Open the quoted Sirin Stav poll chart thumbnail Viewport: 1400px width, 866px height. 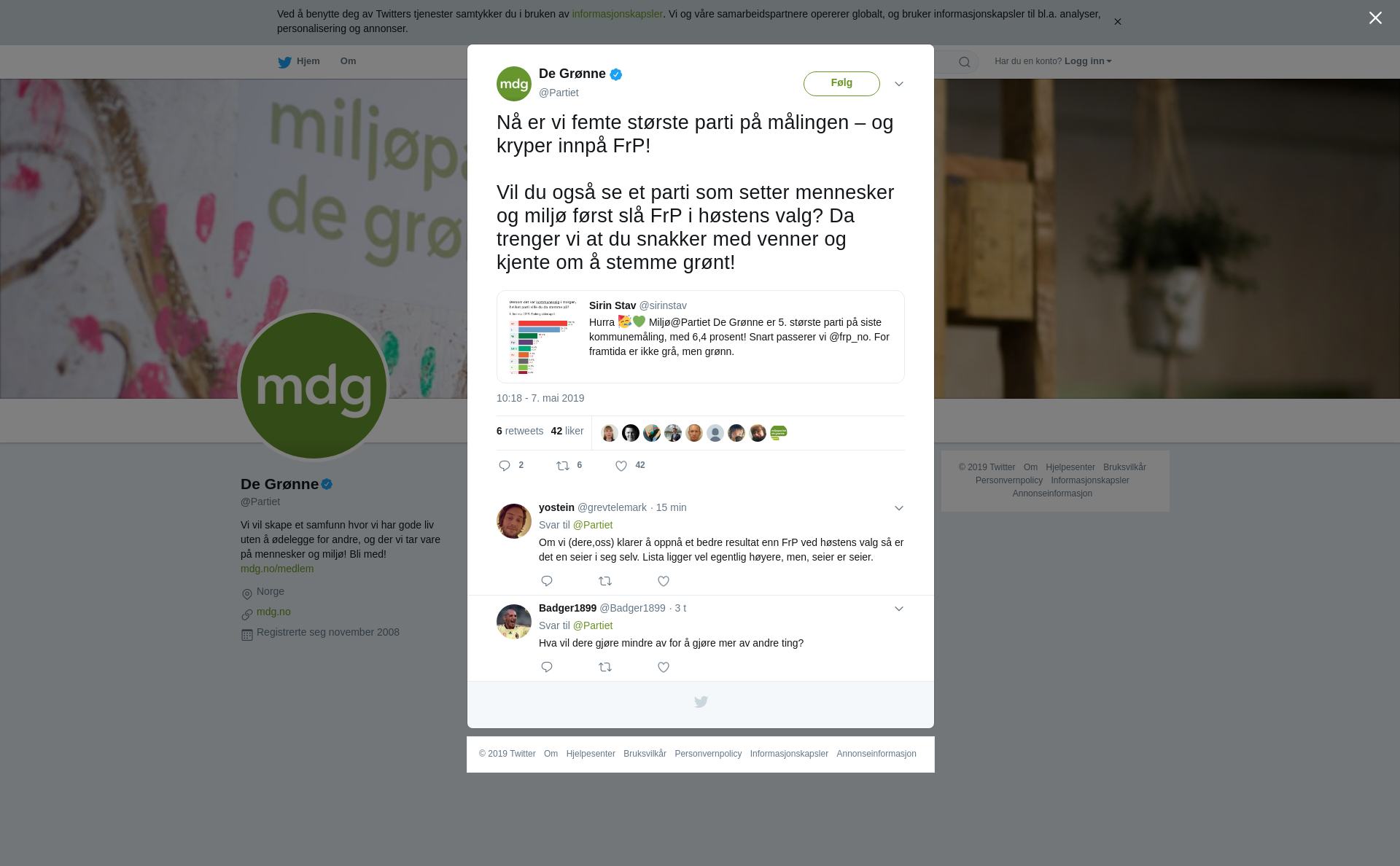point(542,337)
